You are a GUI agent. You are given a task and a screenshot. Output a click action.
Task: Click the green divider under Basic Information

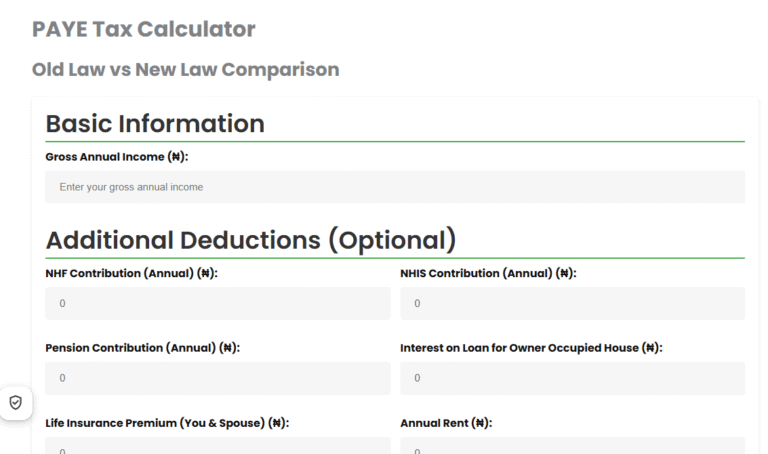tap(395, 142)
